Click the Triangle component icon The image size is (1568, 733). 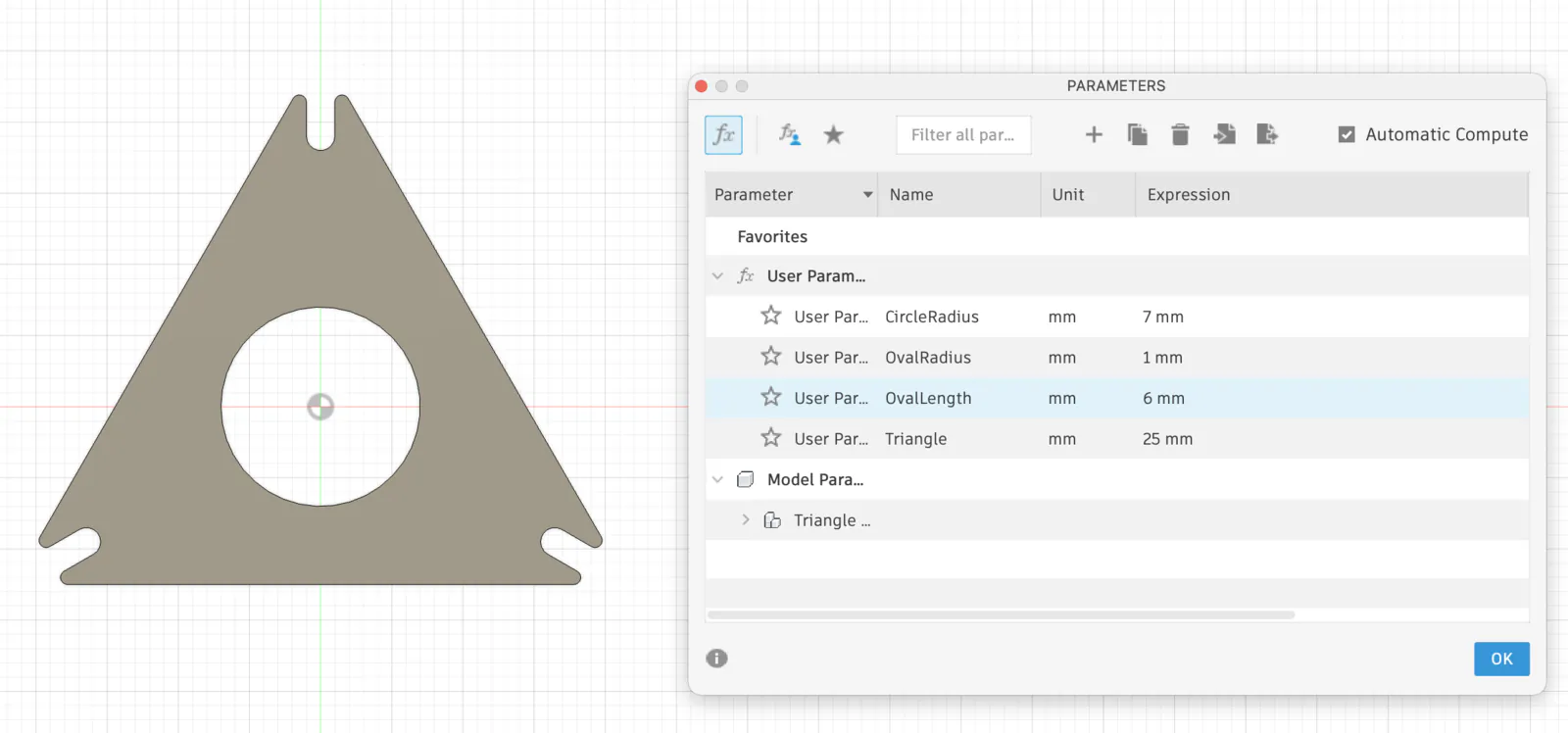772,520
